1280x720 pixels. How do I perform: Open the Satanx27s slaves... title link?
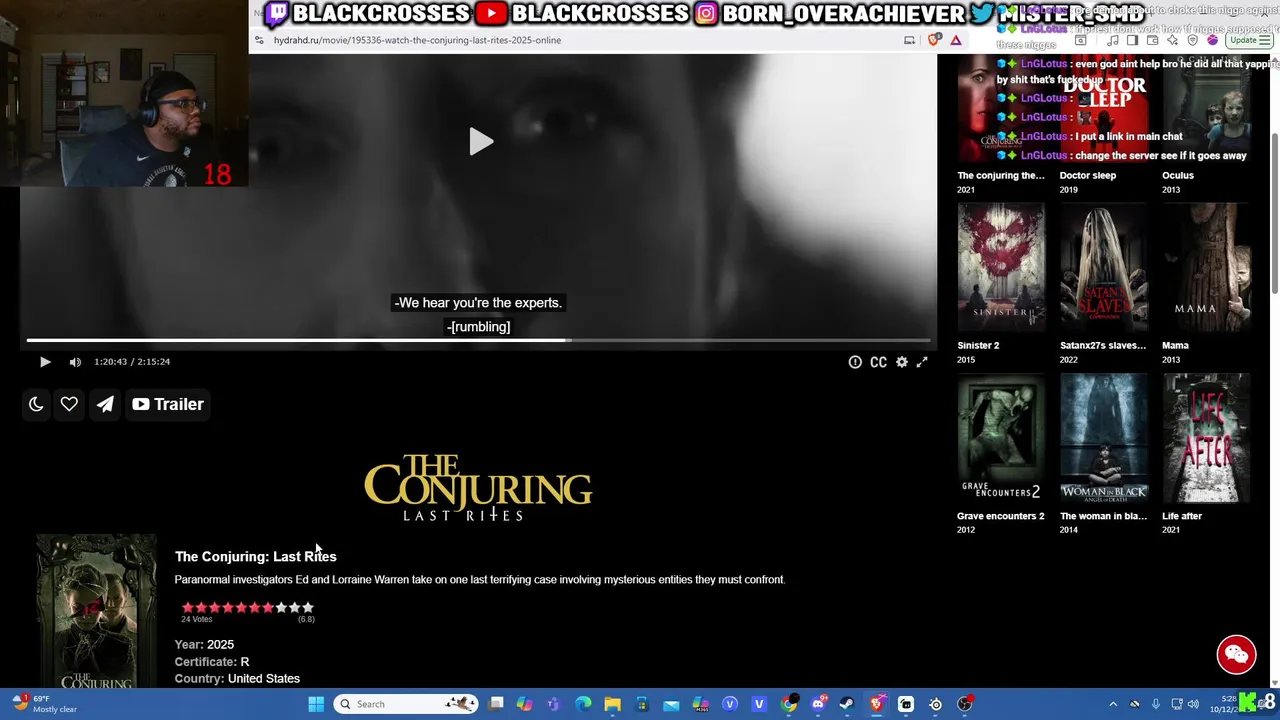point(1103,345)
